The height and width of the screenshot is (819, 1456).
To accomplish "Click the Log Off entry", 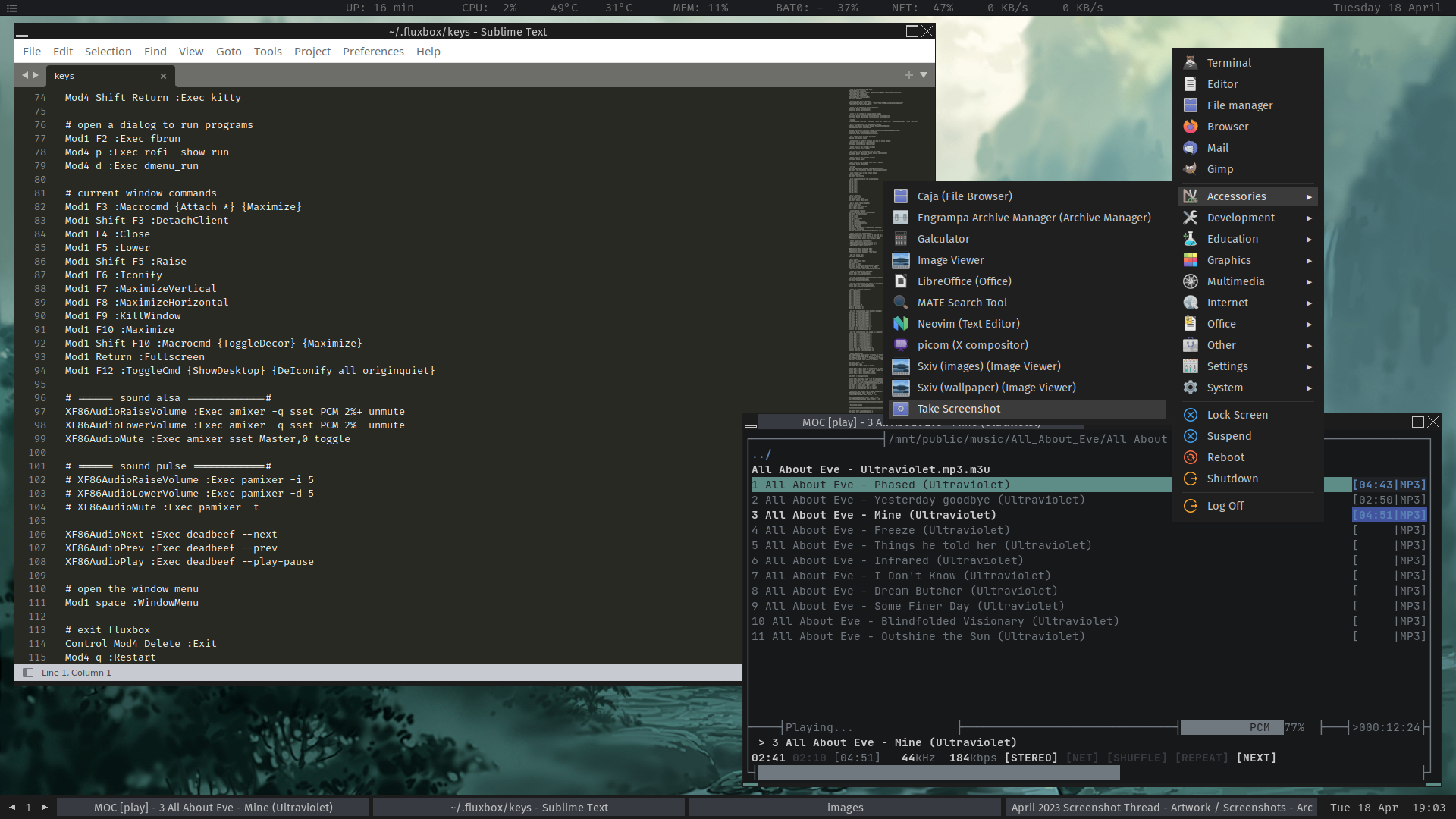I will pyautogui.click(x=1225, y=506).
